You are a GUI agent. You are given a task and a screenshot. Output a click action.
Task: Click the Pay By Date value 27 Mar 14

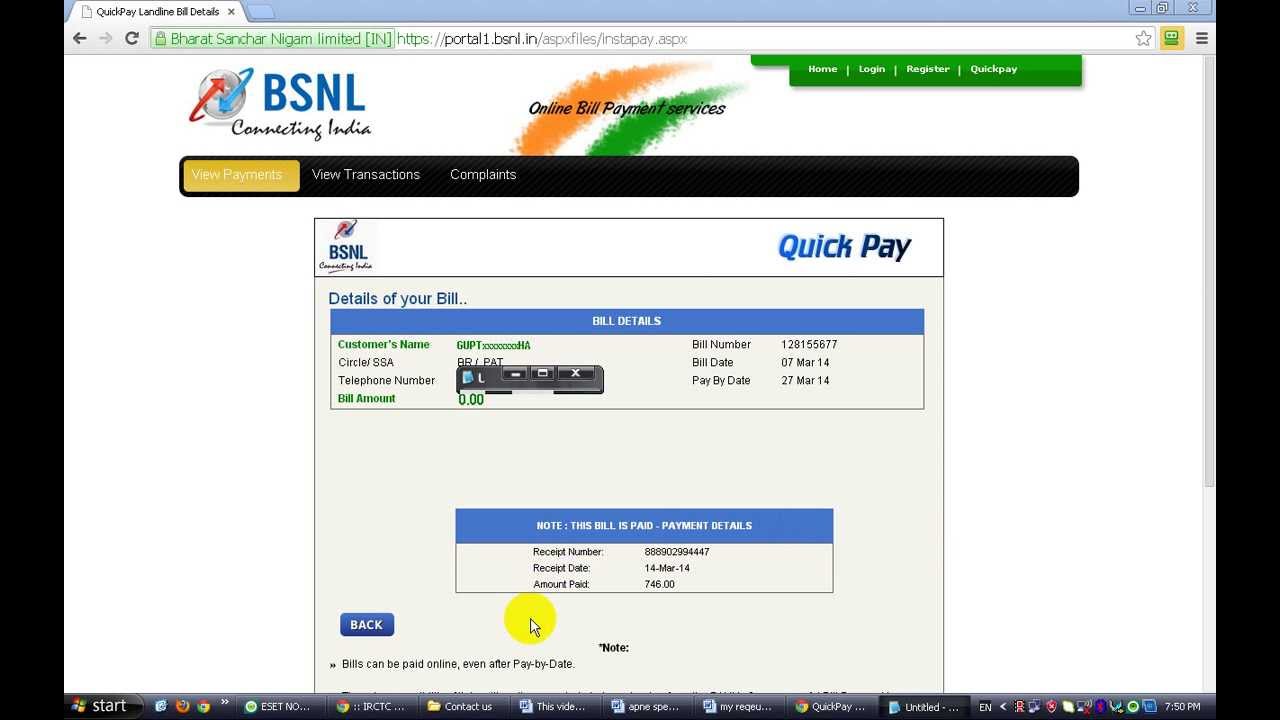[x=805, y=381]
